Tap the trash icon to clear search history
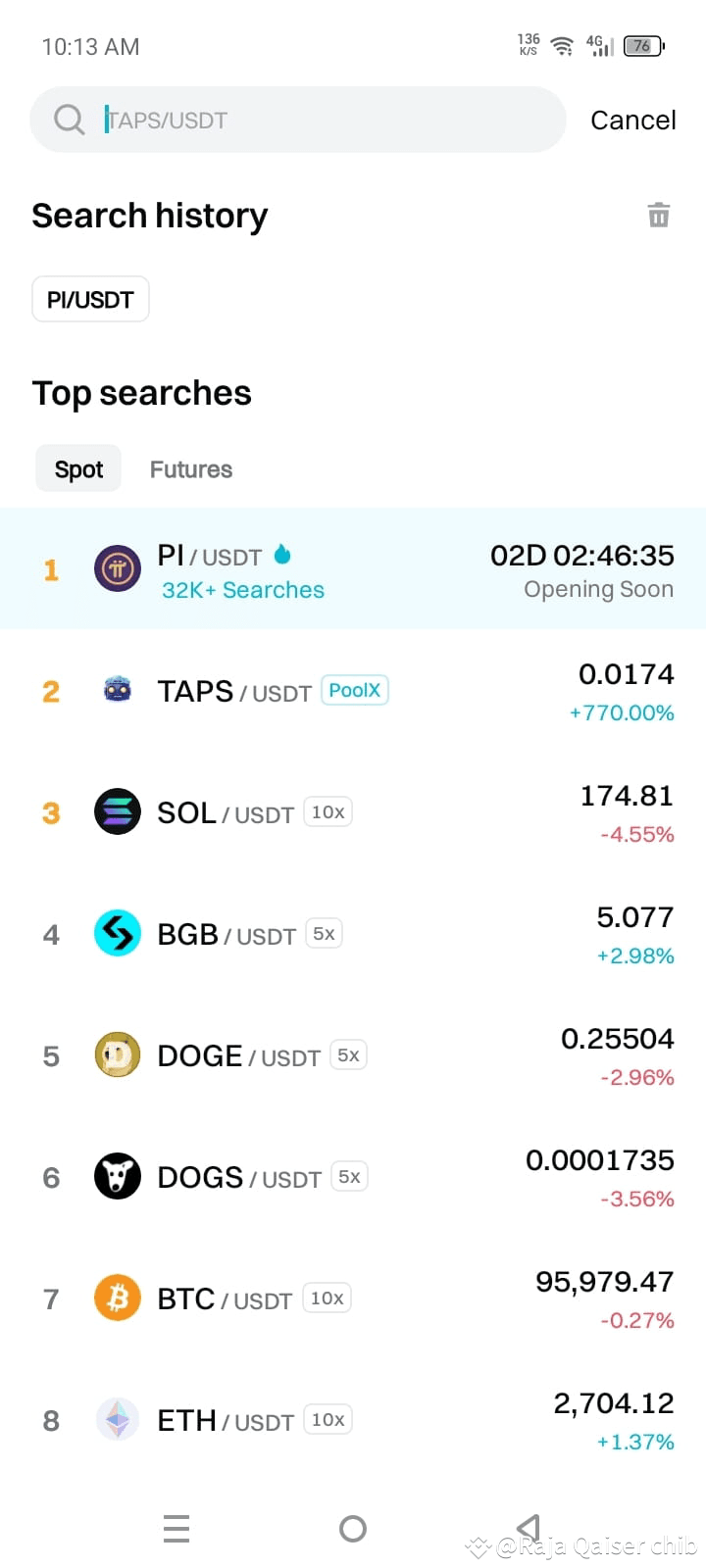 [658, 215]
